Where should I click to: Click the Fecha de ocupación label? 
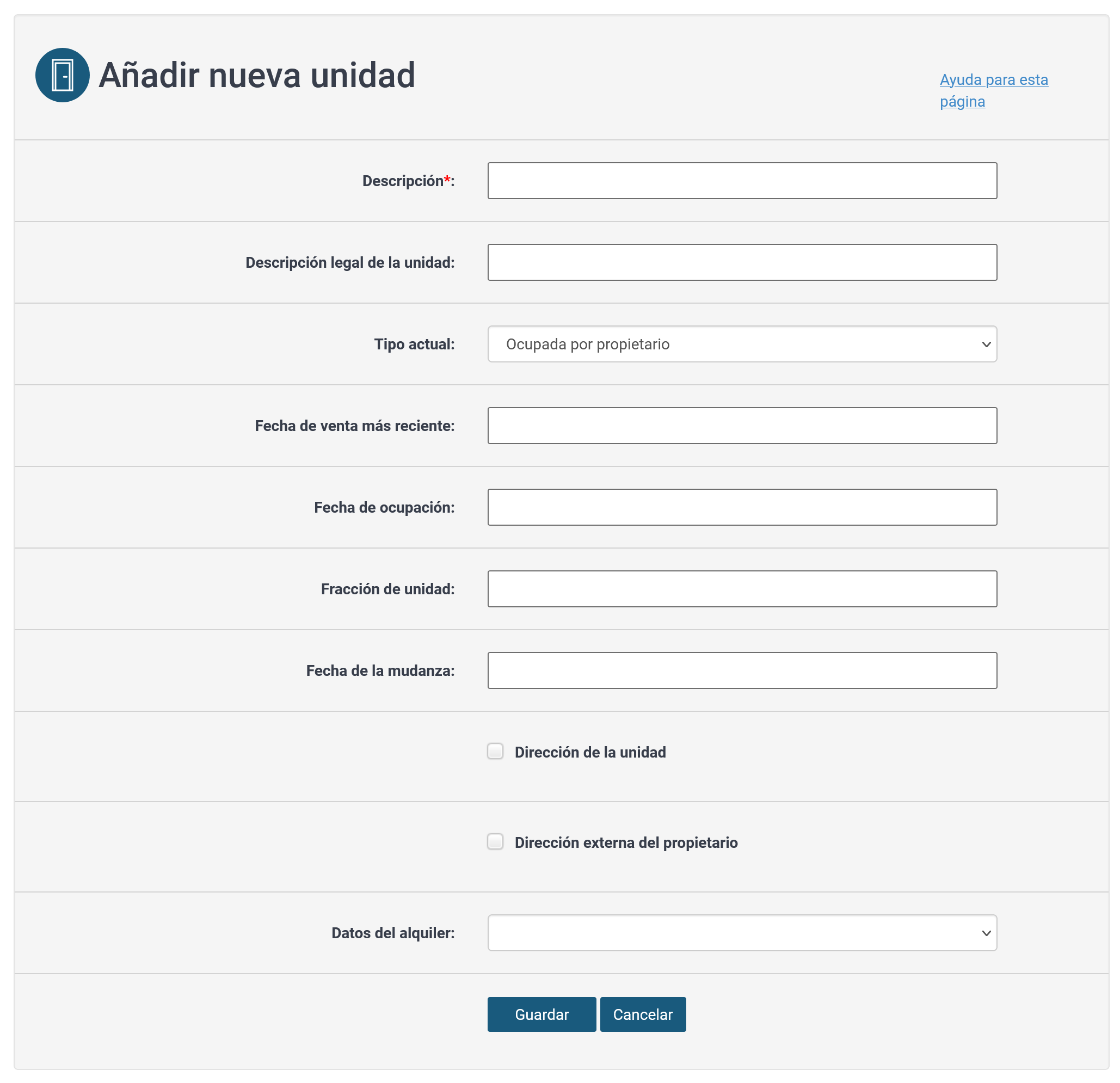coord(385,508)
